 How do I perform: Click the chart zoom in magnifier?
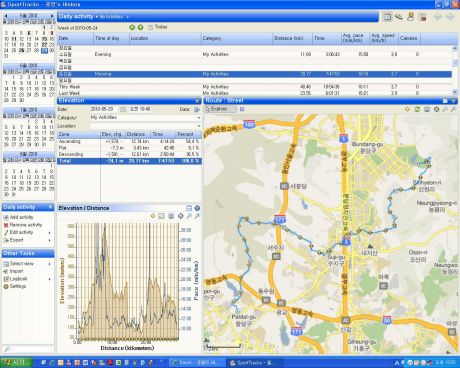click(189, 216)
